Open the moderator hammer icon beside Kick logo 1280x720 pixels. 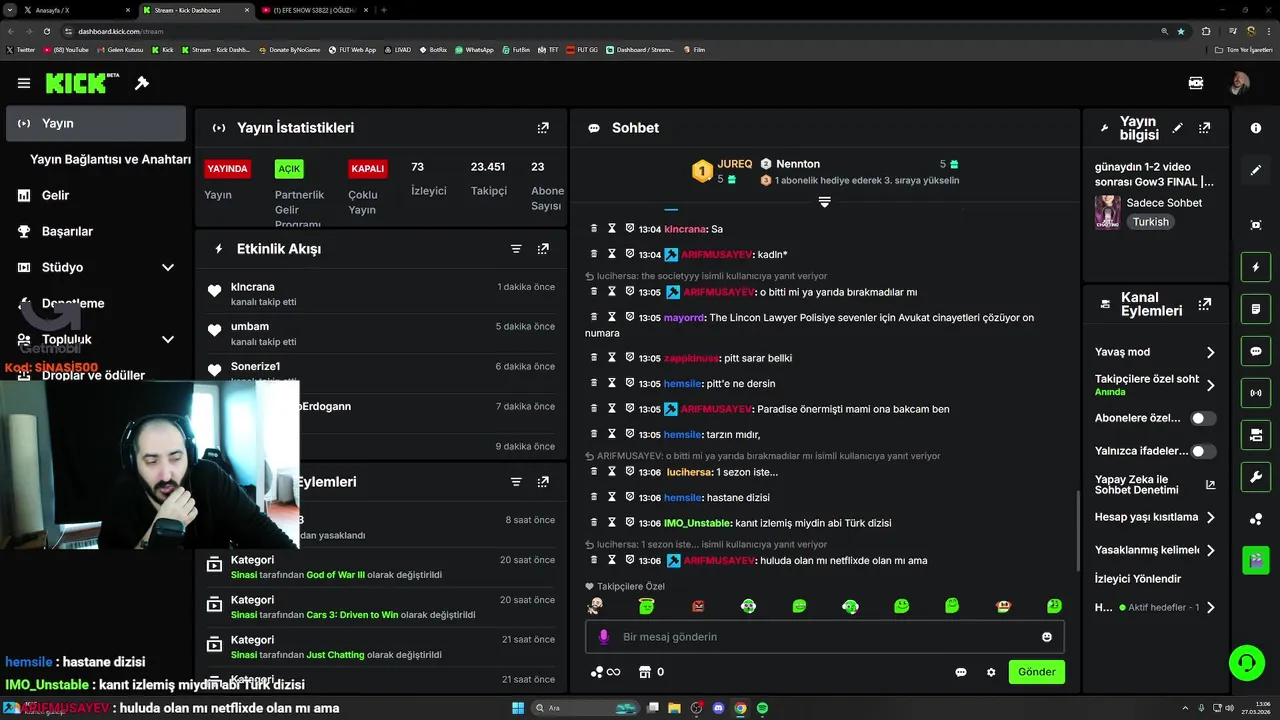click(x=142, y=83)
